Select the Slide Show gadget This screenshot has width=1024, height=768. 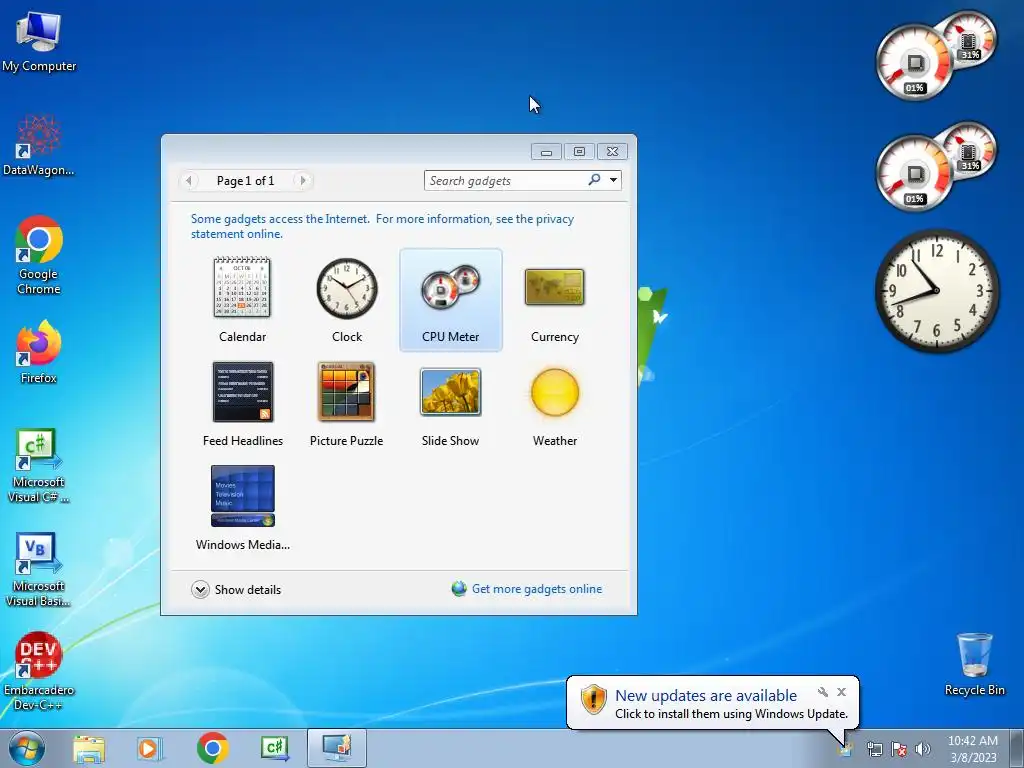click(451, 392)
